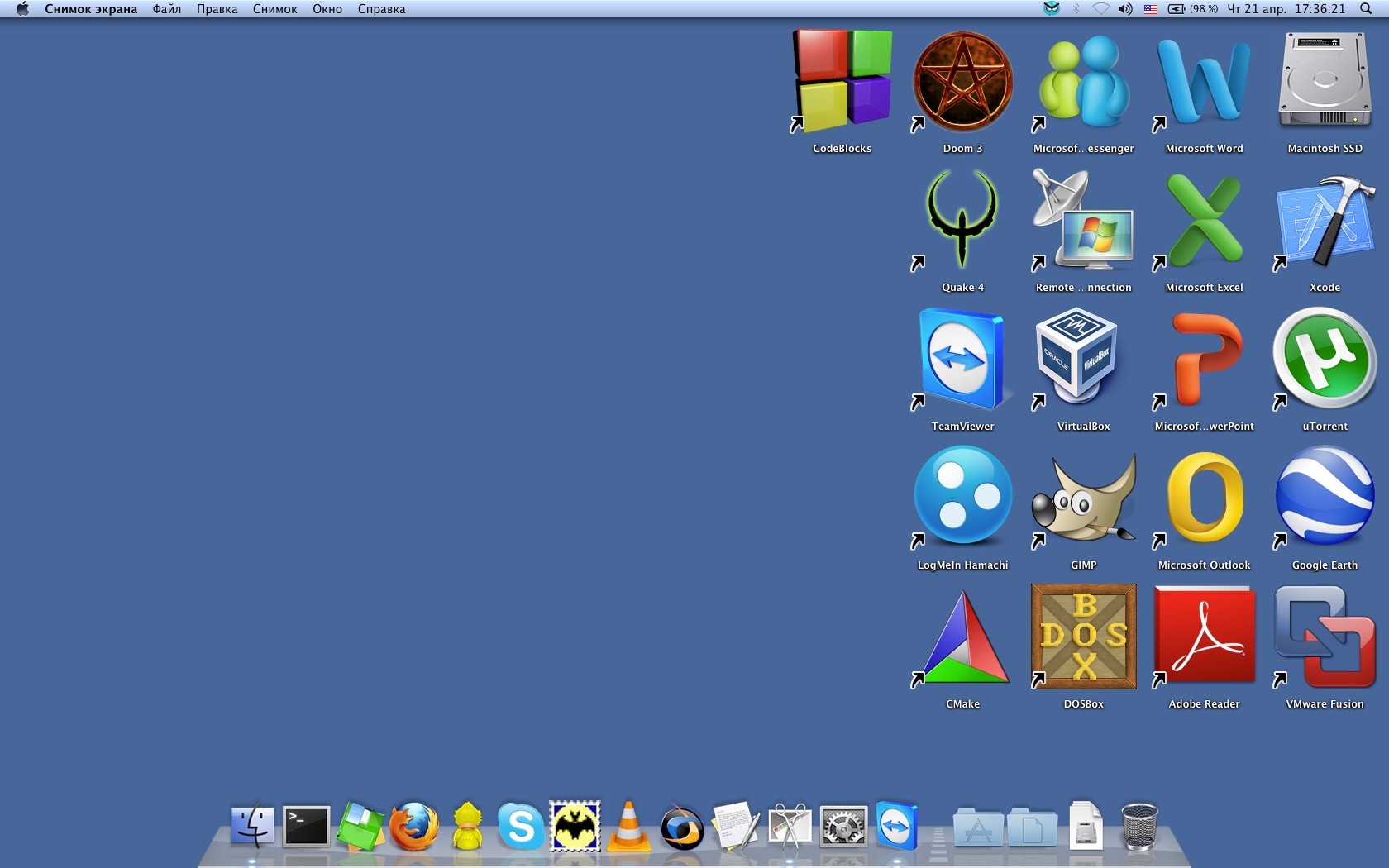This screenshot has height=868, width=1389.
Task: Select the VirtualBox desktop icon
Action: (1083, 360)
